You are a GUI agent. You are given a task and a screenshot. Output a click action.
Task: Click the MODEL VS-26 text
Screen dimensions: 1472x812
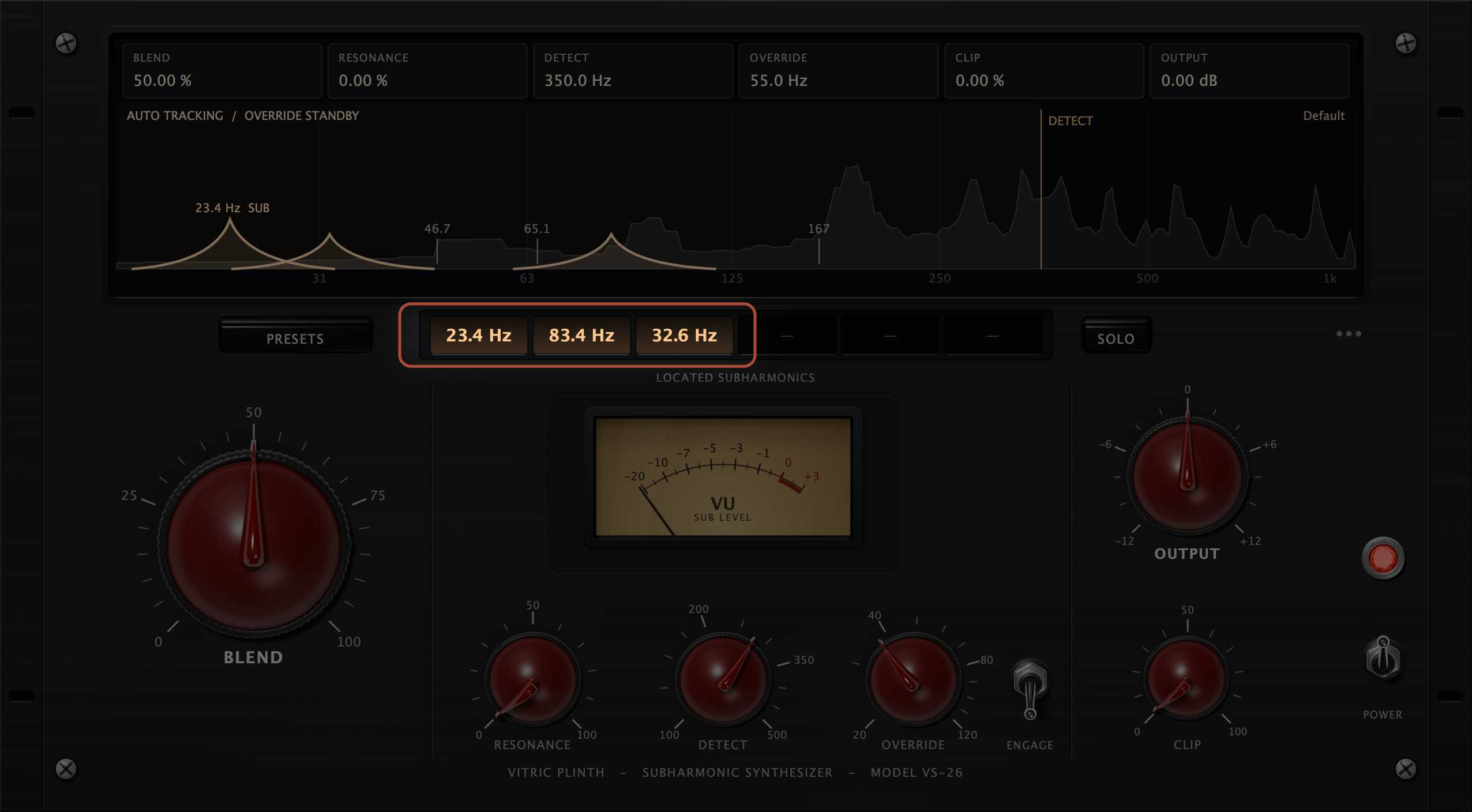coord(917,772)
